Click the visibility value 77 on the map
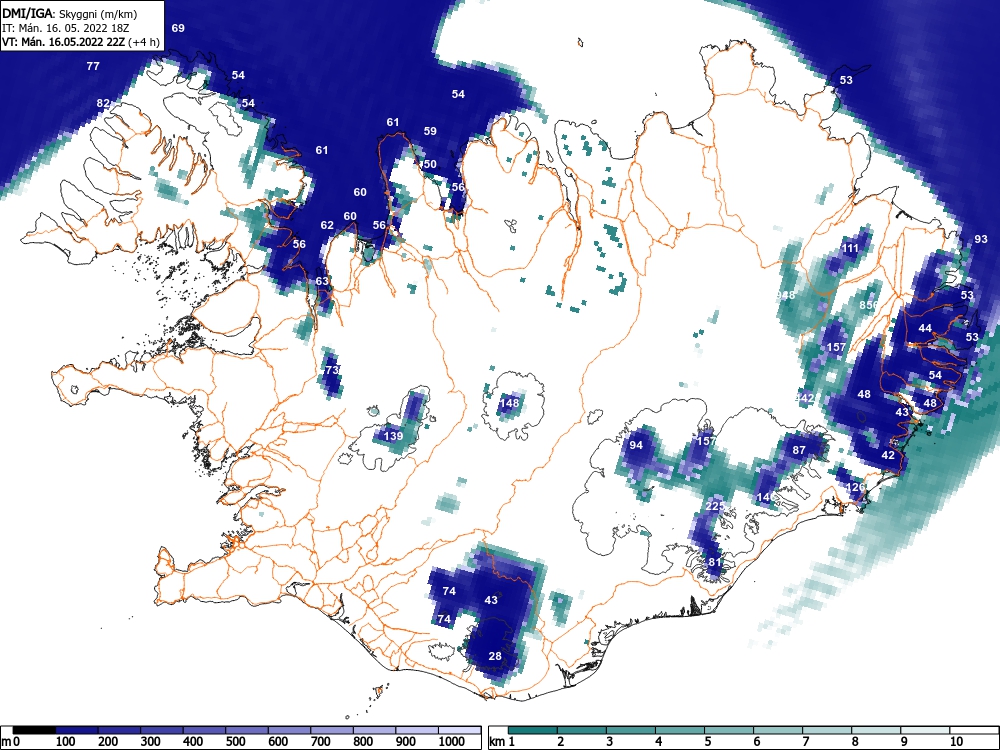The width and height of the screenshot is (1000, 750). 93,66
